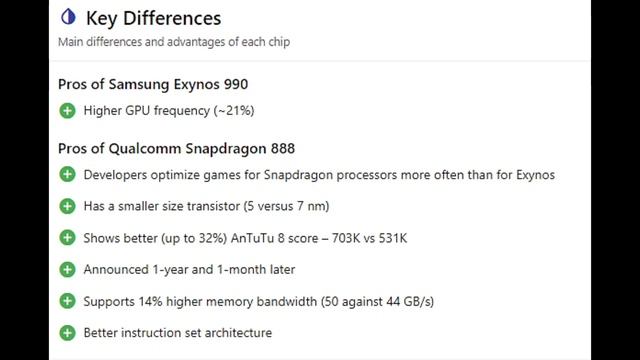Viewport: 640px width, 360px height.
Task: Click the Pros of Samsung Exynos 990 heading
Action: point(153,84)
